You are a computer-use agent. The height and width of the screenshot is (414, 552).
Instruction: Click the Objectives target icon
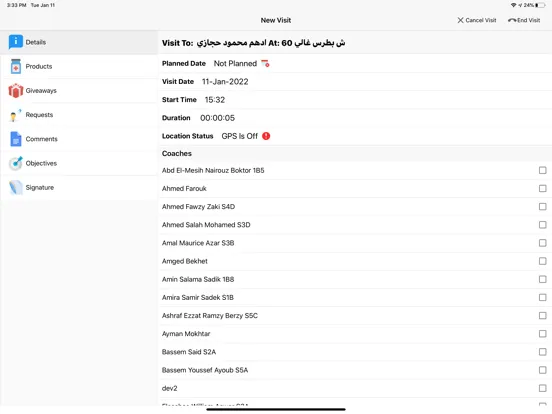coord(15,163)
